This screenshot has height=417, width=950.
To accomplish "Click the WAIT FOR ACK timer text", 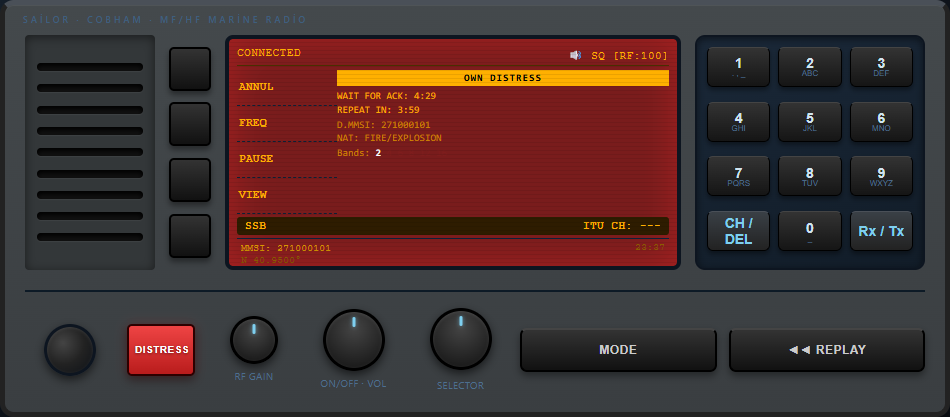I will (387, 96).
